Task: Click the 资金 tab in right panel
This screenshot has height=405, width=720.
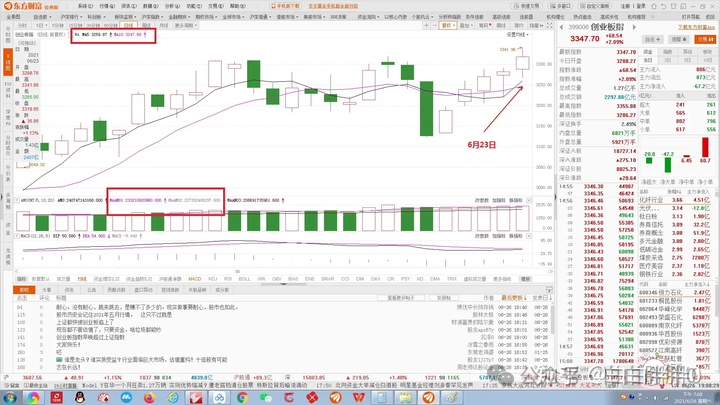Action: click(x=648, y=51)
